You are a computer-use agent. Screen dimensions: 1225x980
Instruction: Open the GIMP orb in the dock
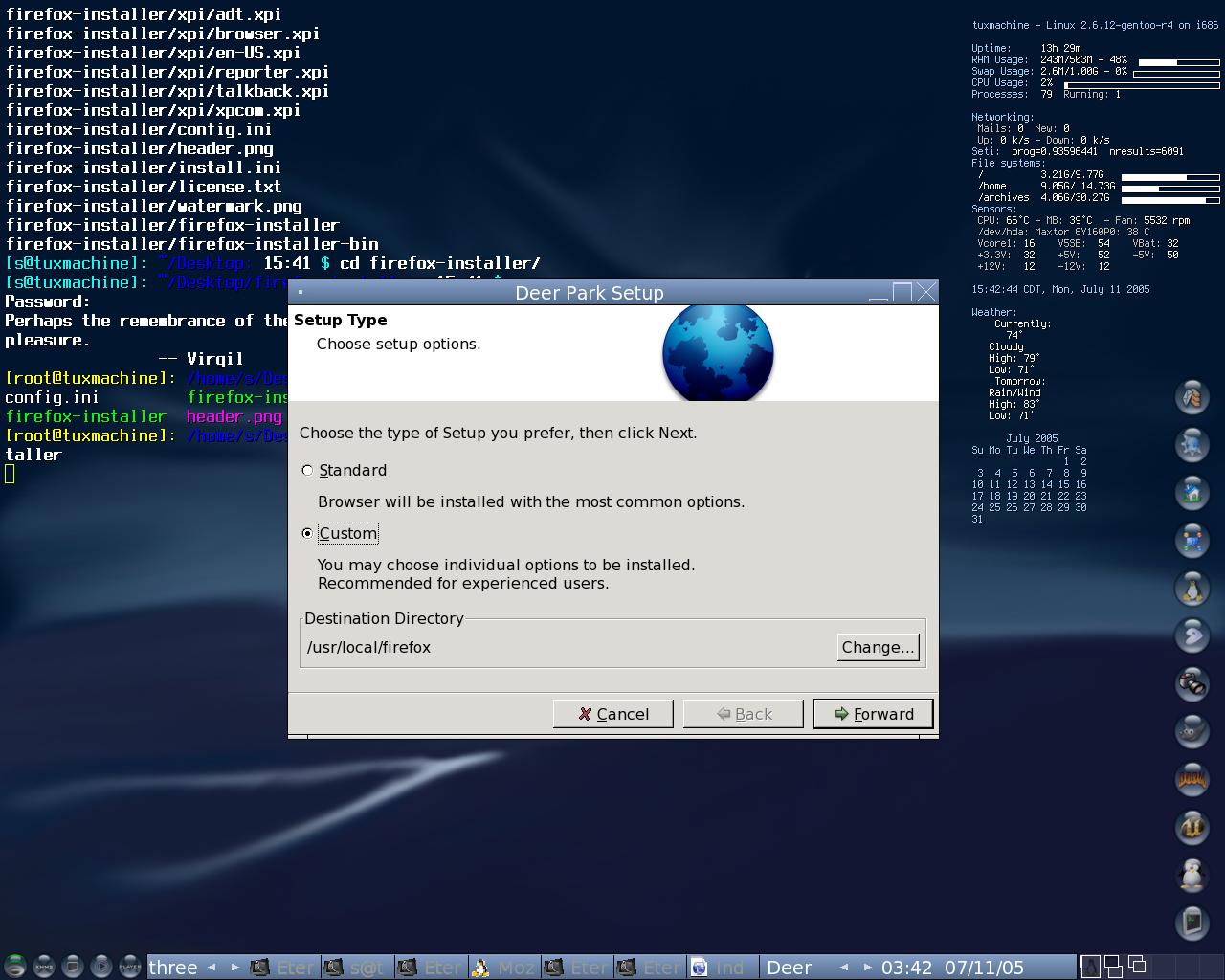coord(1192,731)
